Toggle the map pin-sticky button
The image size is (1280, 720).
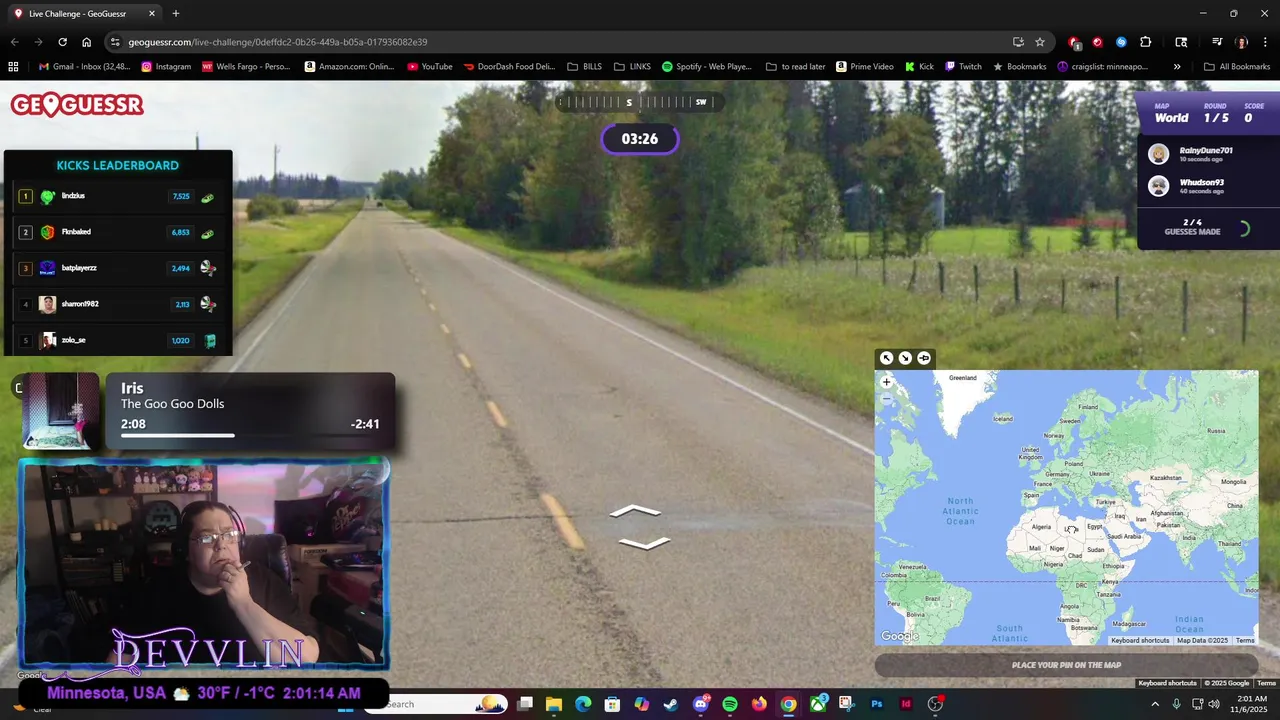(924, 358)
